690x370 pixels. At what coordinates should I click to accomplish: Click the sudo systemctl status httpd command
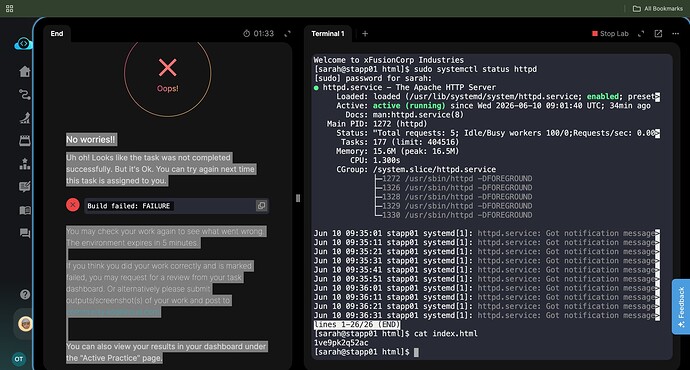coord(476,69)
